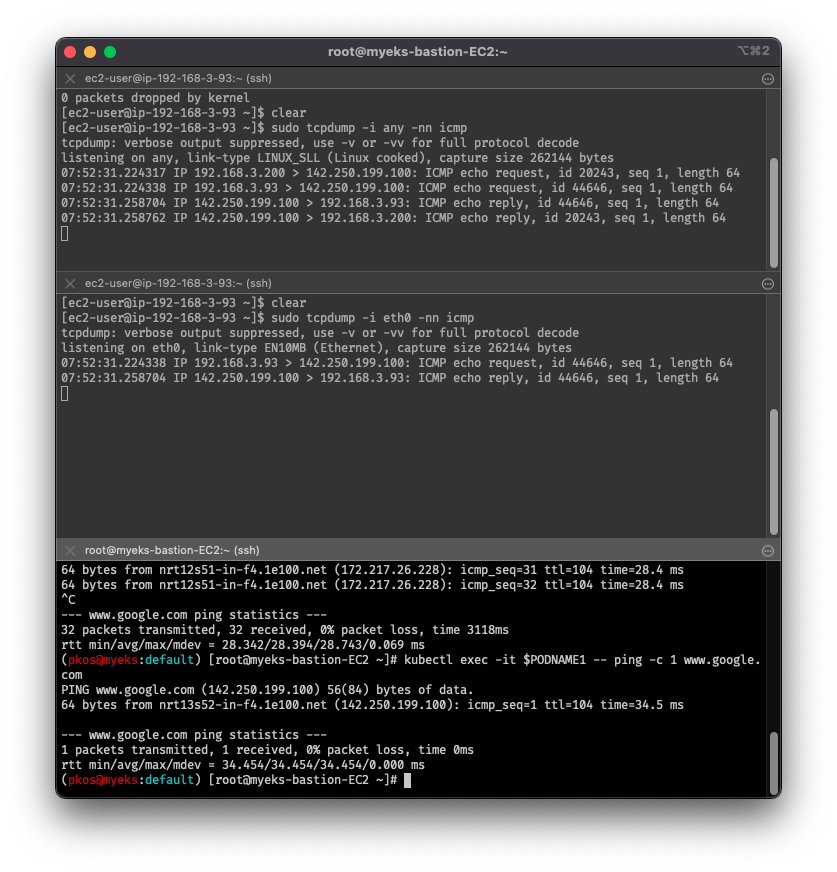The image size is (837, 872).
Task: Click 'sudo tcpdump -i any -nn icmp' command
Action: (369, 128)
